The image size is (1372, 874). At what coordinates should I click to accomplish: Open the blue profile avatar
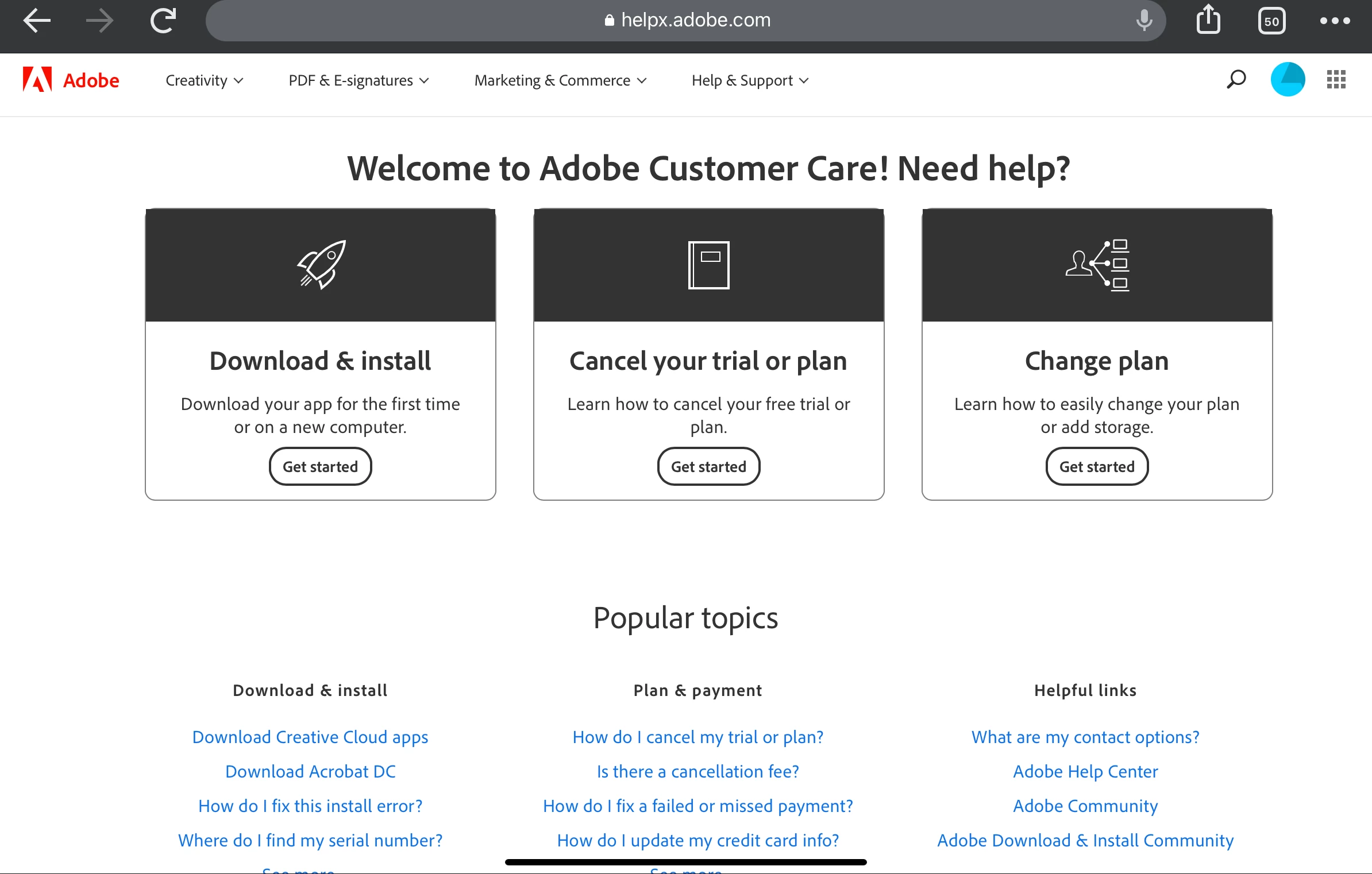[1288, 80]
